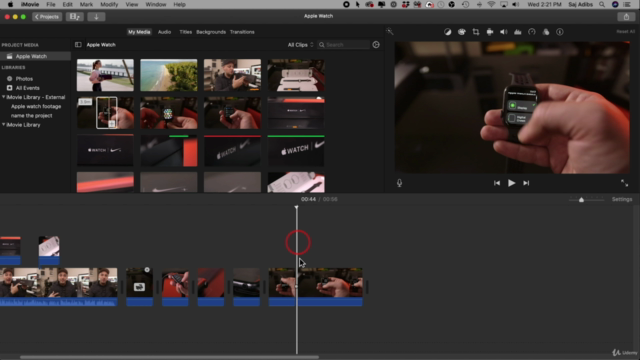The image size is (640, 360).
Task: Open the volume adjustment tool
Action: [x=504, y=32]
